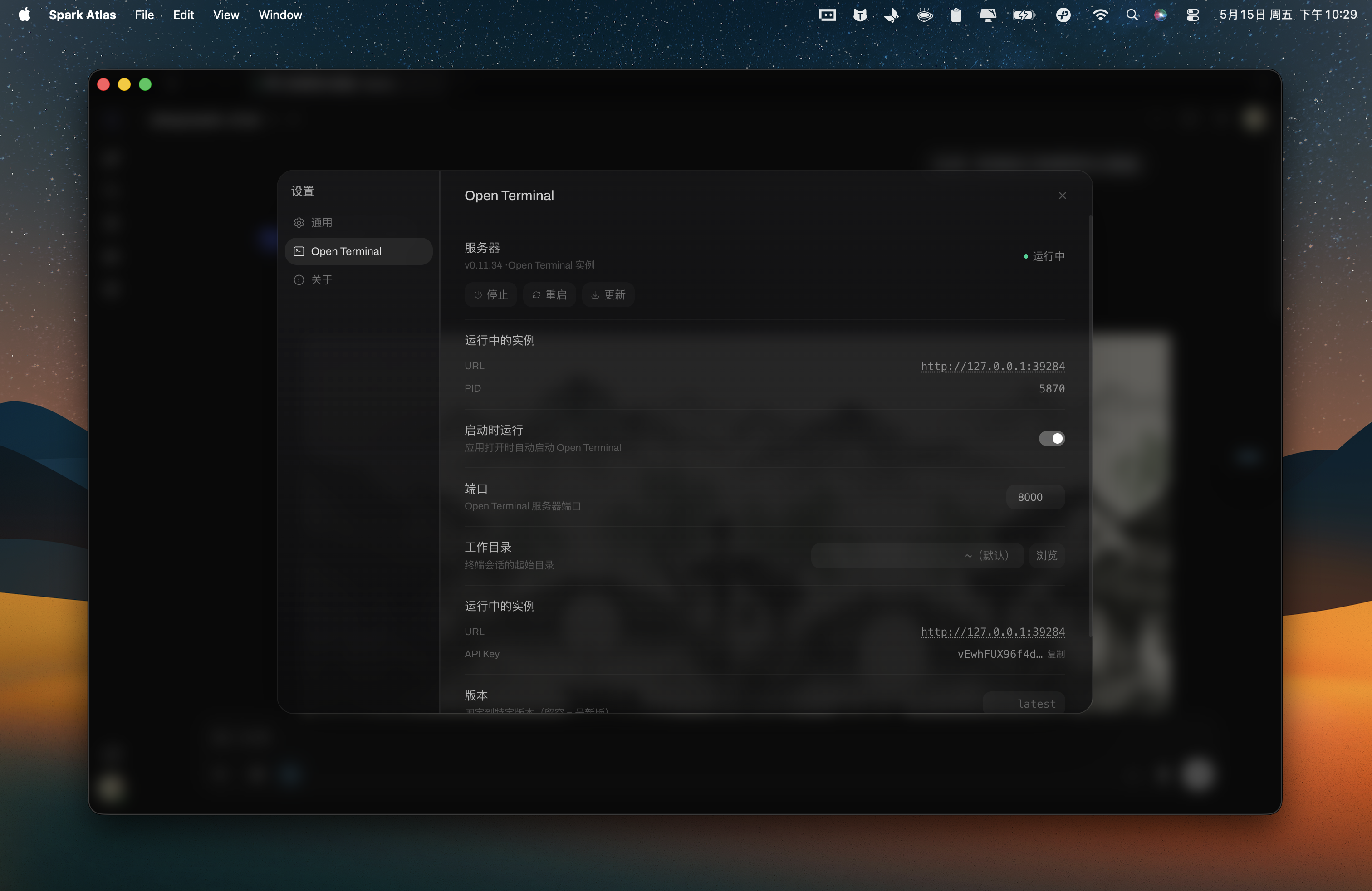Click the display monitor icon in menu bar
The height and width of the screenshot is (891, 1372).
point(988,15)
